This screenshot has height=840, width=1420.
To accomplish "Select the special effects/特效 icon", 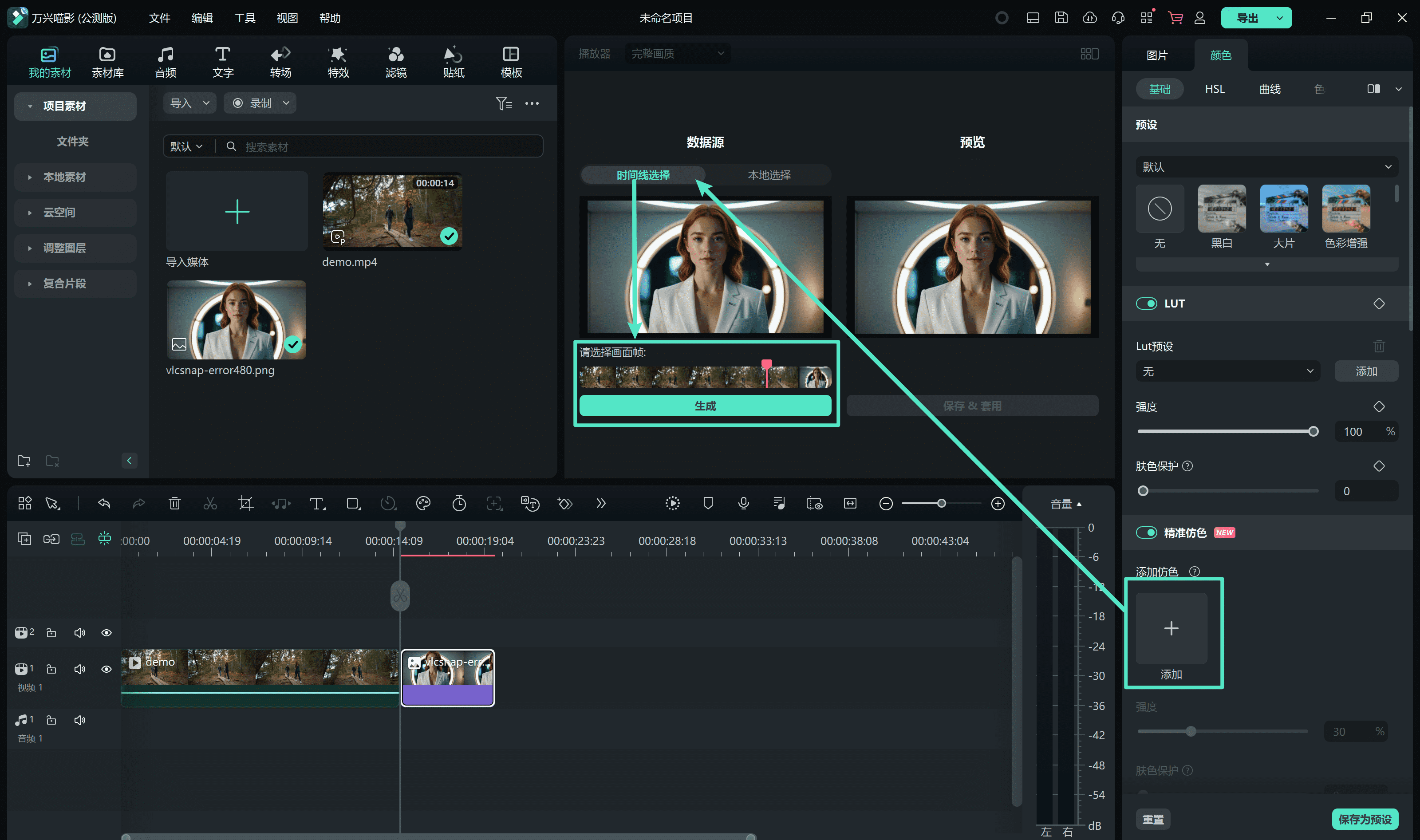I will 337,60.
